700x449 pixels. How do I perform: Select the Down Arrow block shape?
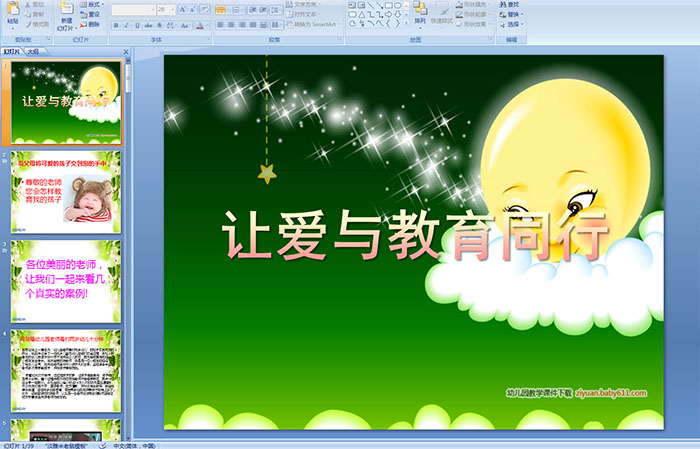click(397, 14)
